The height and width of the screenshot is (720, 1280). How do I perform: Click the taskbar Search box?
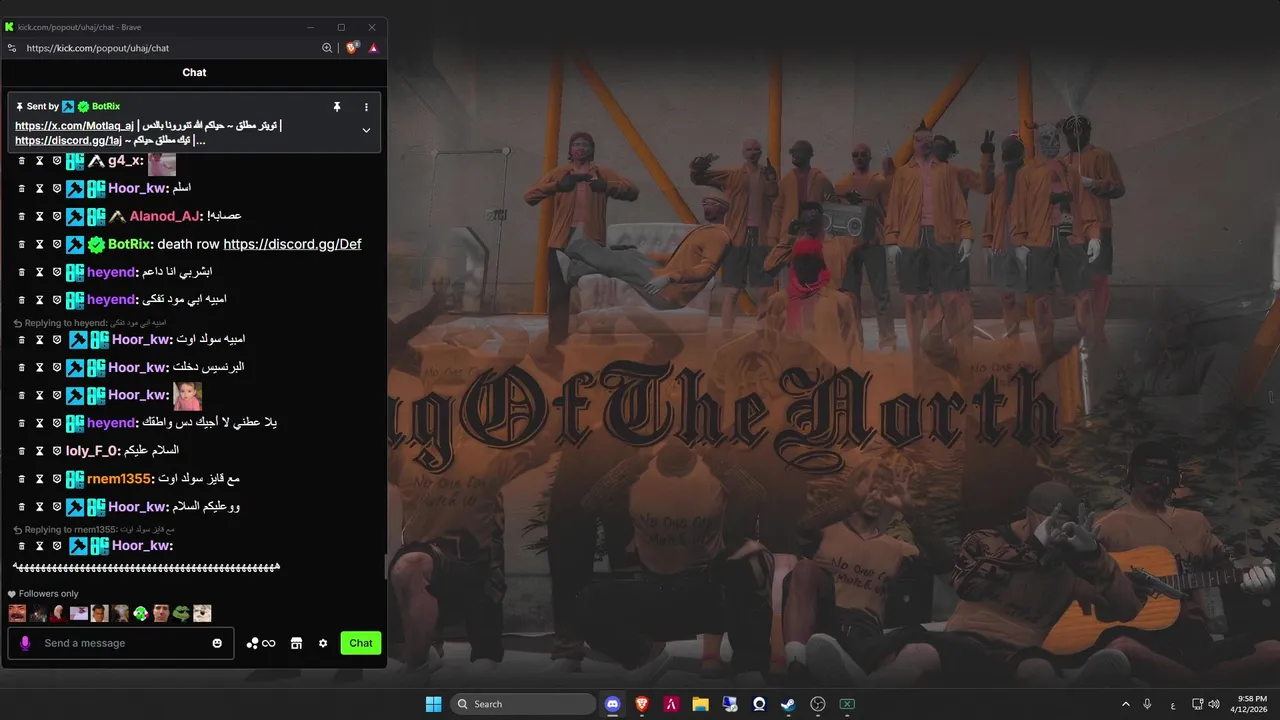click(x=523, y=704)
